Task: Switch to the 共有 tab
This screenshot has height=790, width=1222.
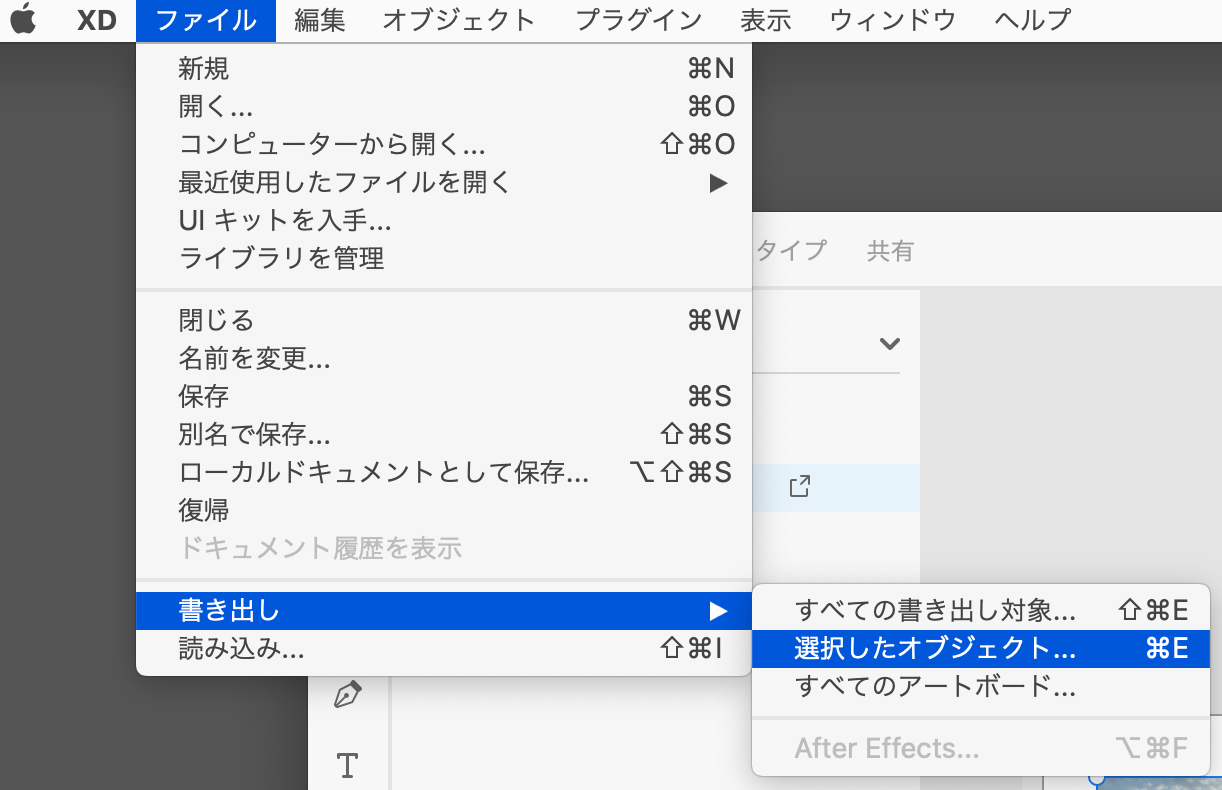Action: (890, 250)
